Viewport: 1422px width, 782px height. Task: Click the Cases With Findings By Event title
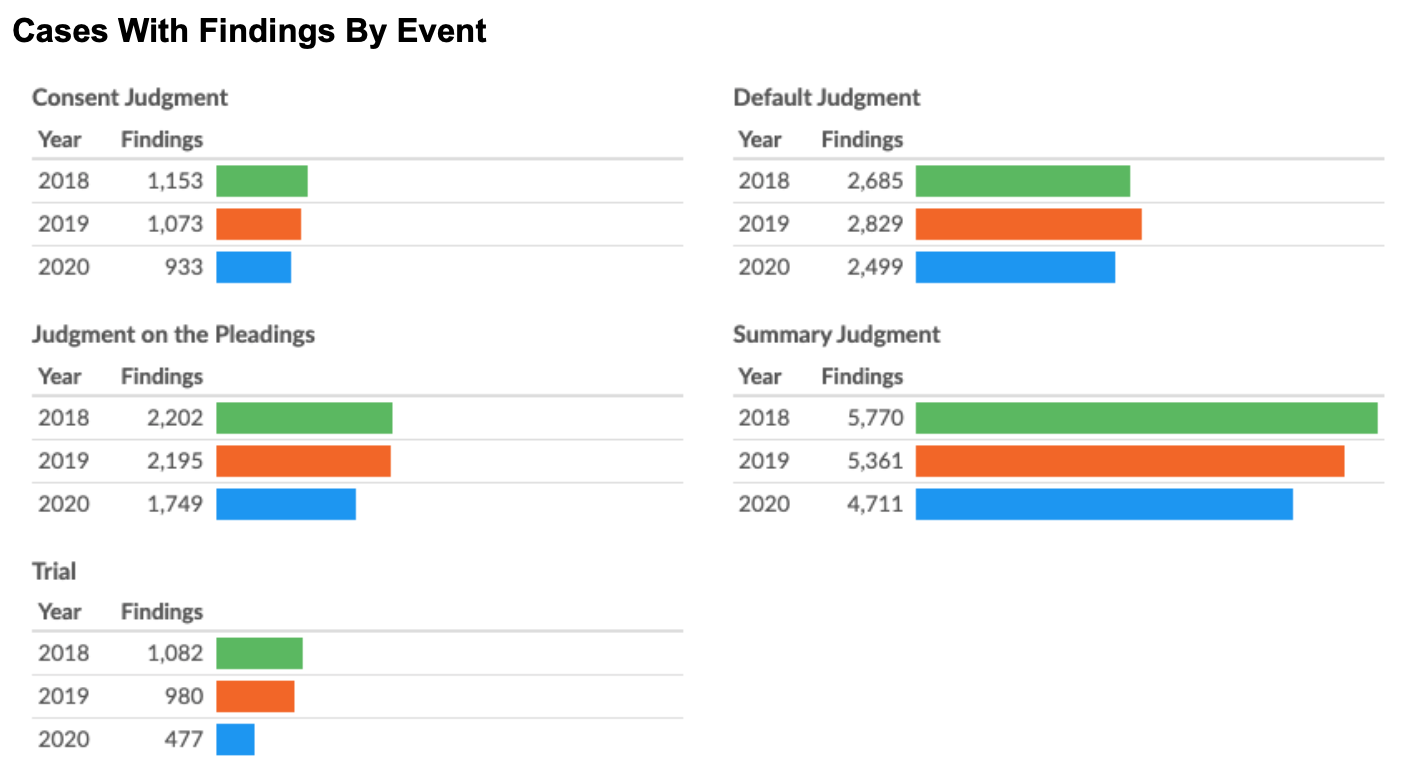click(x=249, y=31)
